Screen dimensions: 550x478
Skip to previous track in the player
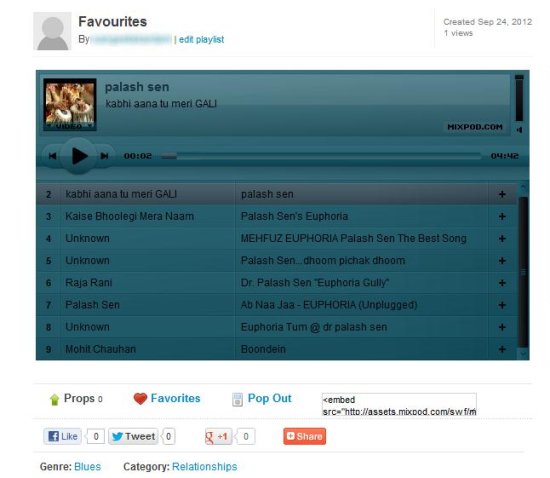click(53, 156)
